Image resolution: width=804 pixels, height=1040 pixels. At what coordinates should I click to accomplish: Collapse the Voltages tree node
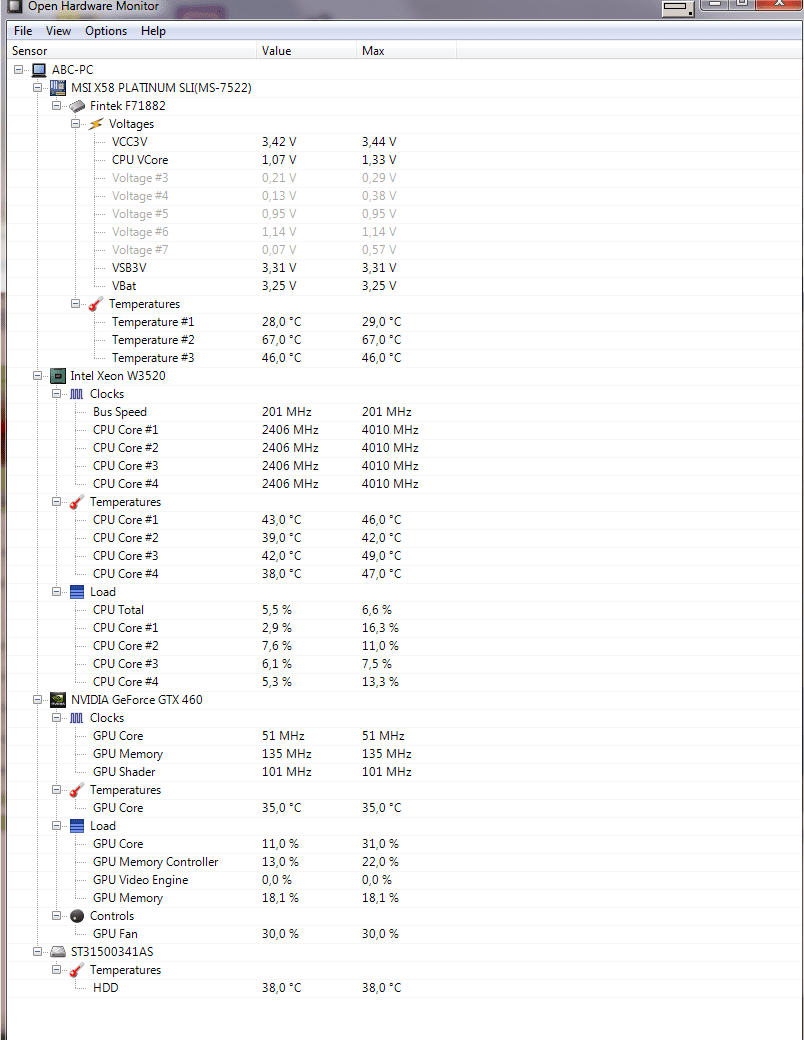pyautogui.click(x=76, y=124)
